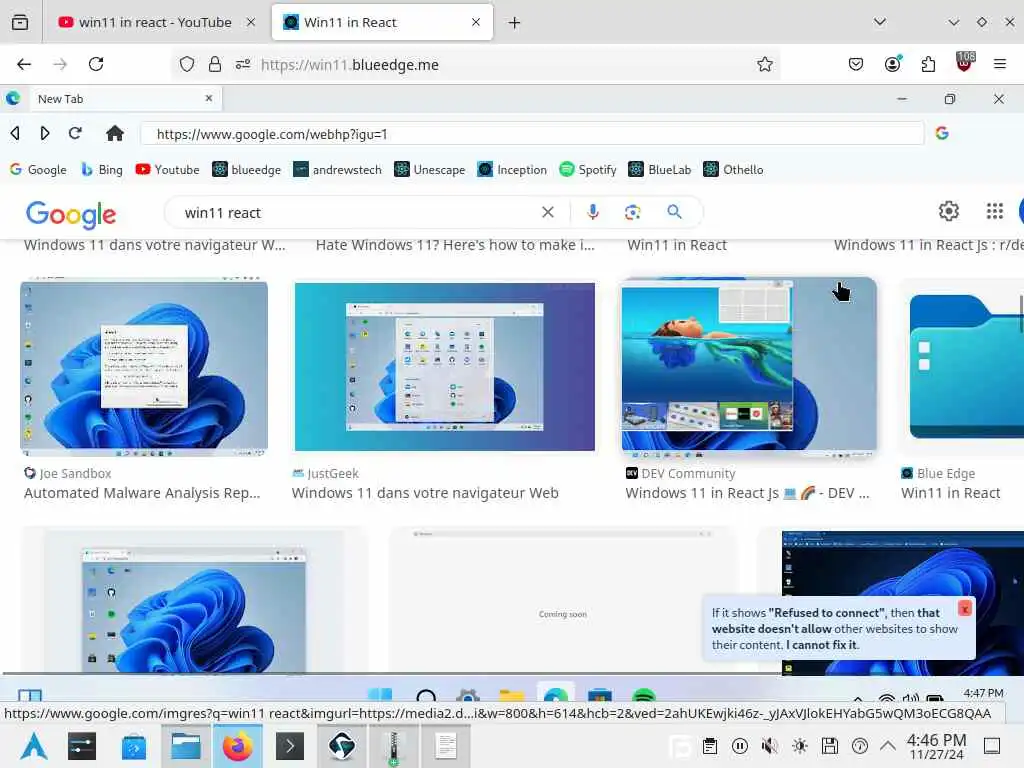Click 'Automated Malware Analysis Rep...' title
The height and width of the screenshot is (768, 1024).
pos(142,493)
